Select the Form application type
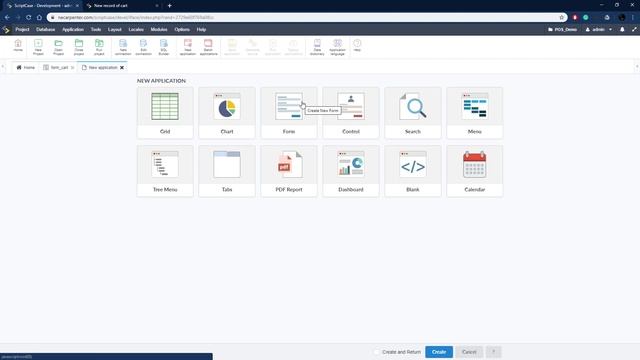The height and width of the screenshot is (360, 640). (289, 113)
